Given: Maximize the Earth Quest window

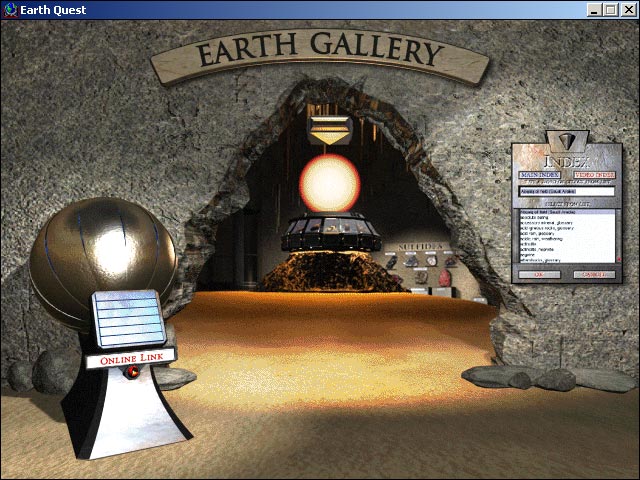Looking at the screenshot, I should 611,10.
